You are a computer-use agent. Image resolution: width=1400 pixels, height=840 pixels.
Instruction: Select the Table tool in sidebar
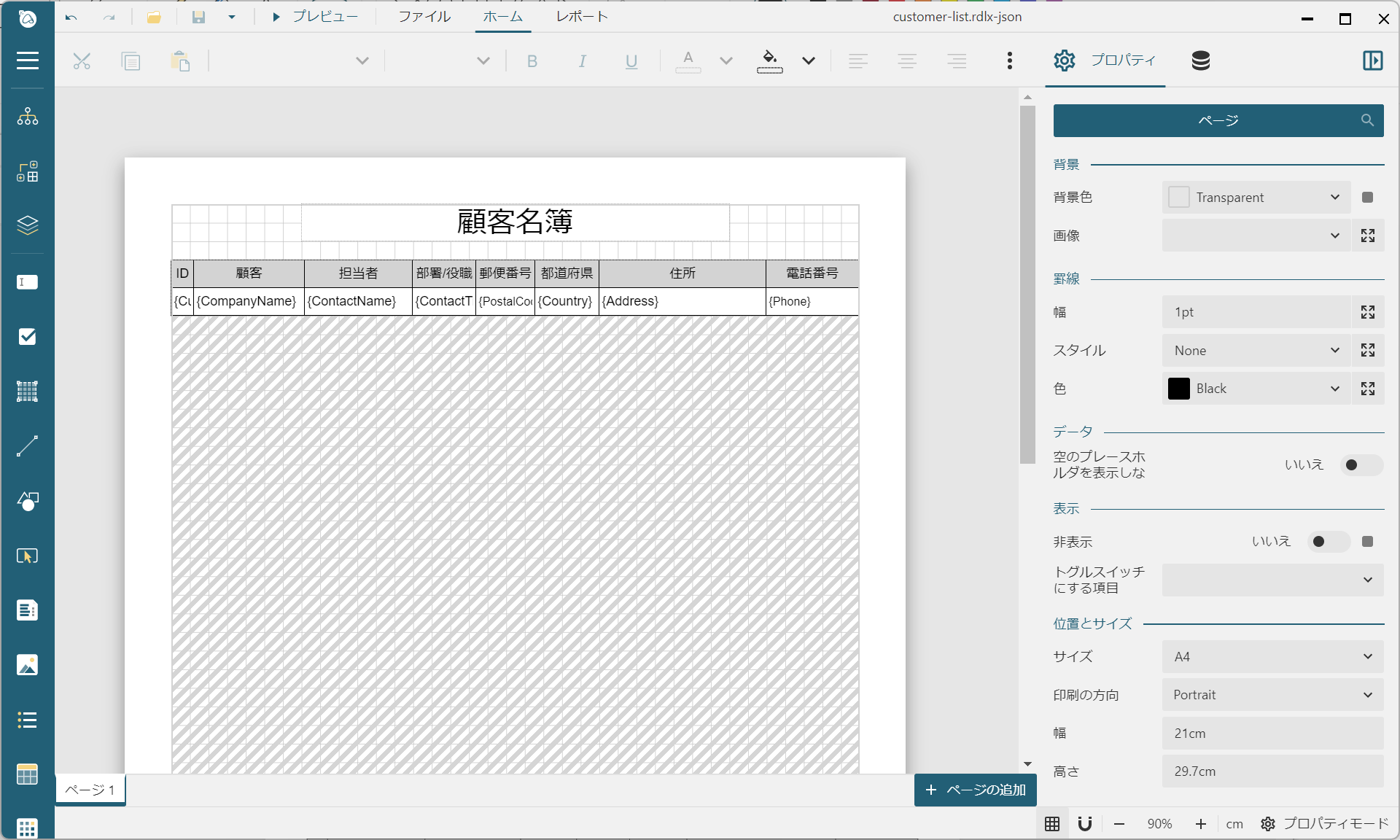[27, 774]
